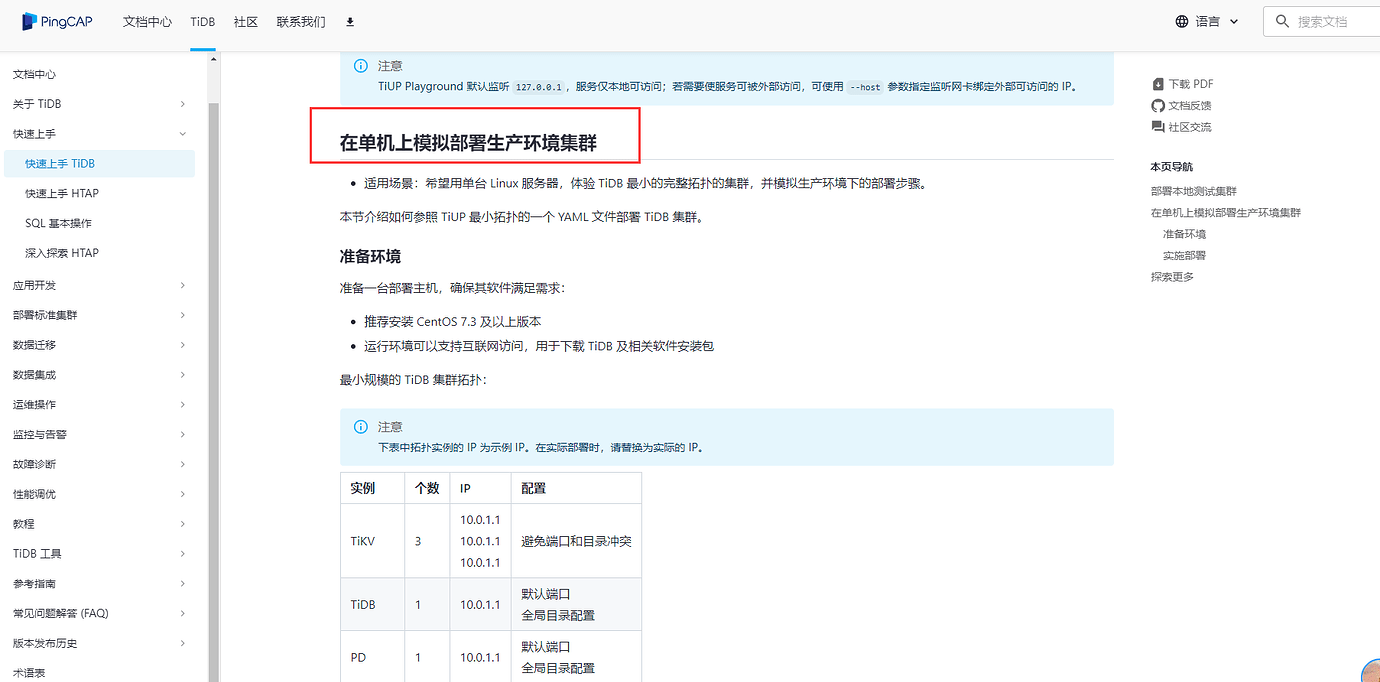Image resolution: width=1380 pixels, height=682 pixels.
Task: Expand 性能调优 sidebar section
Action: coord(182,494)
